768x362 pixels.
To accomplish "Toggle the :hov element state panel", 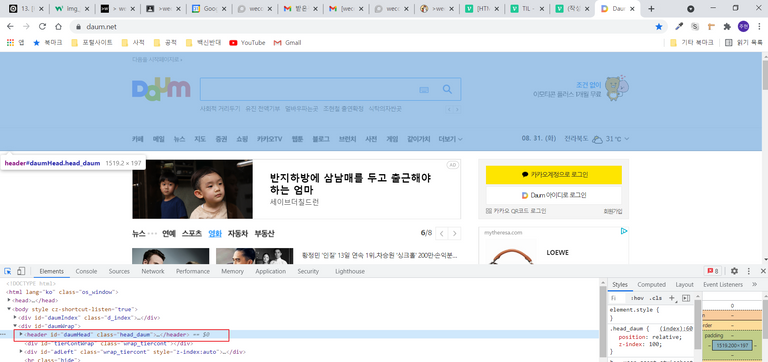I will tap(637, 298).
